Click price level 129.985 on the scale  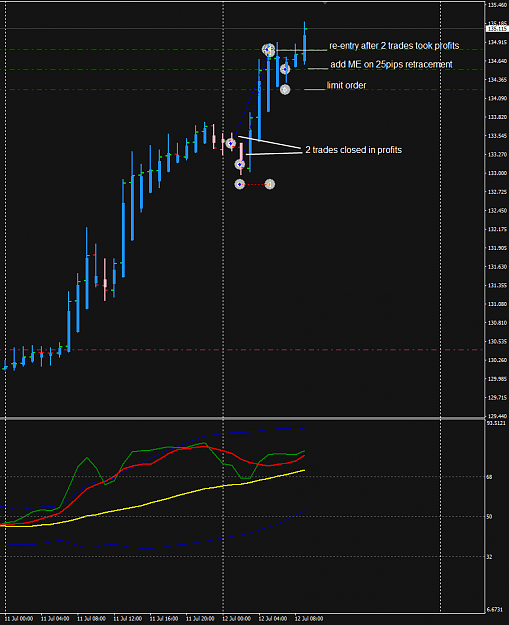coord(497,379)
